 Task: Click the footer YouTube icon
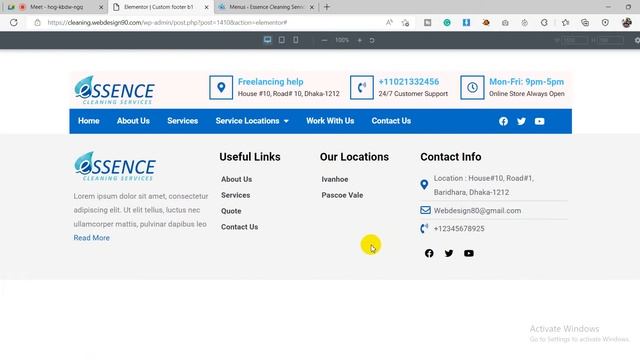point(469,253)
